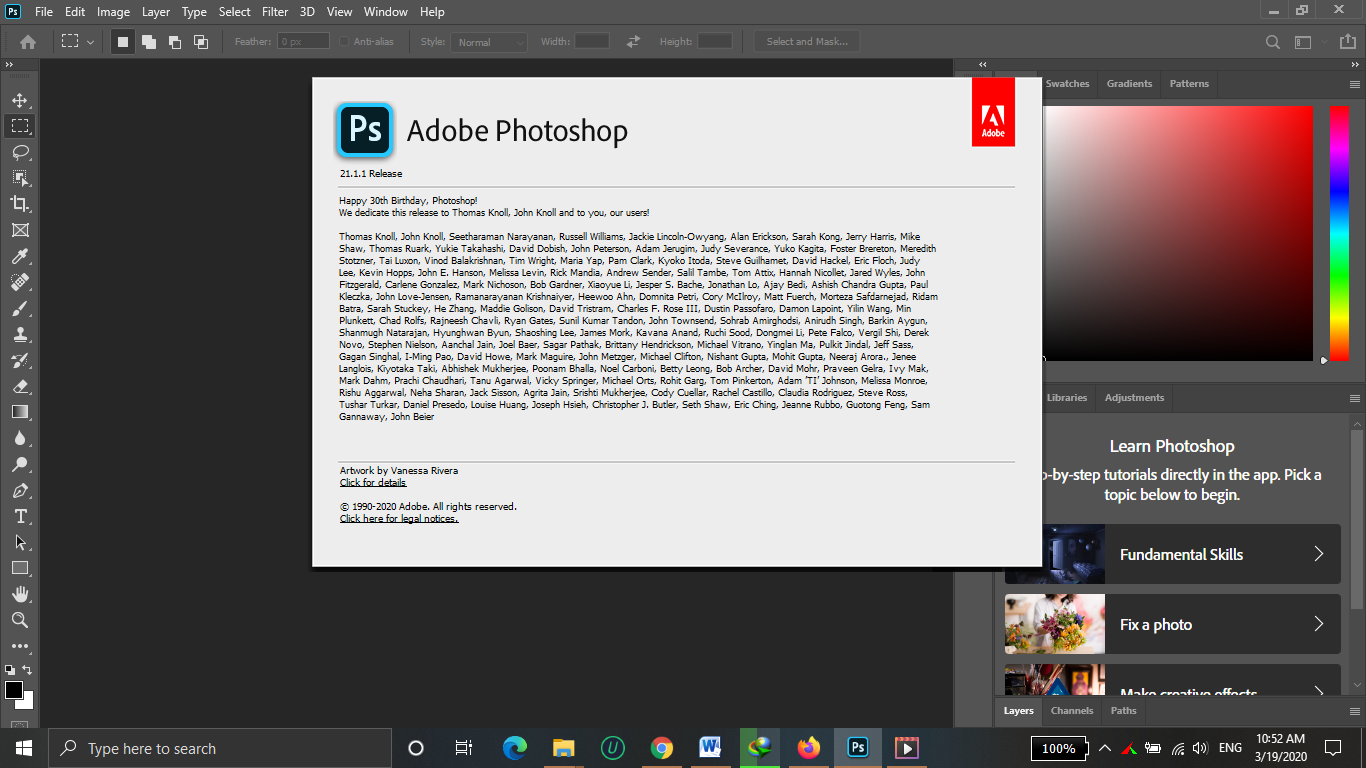Click the foreground color swatch

pyautogui.click(x=14, y=690)
